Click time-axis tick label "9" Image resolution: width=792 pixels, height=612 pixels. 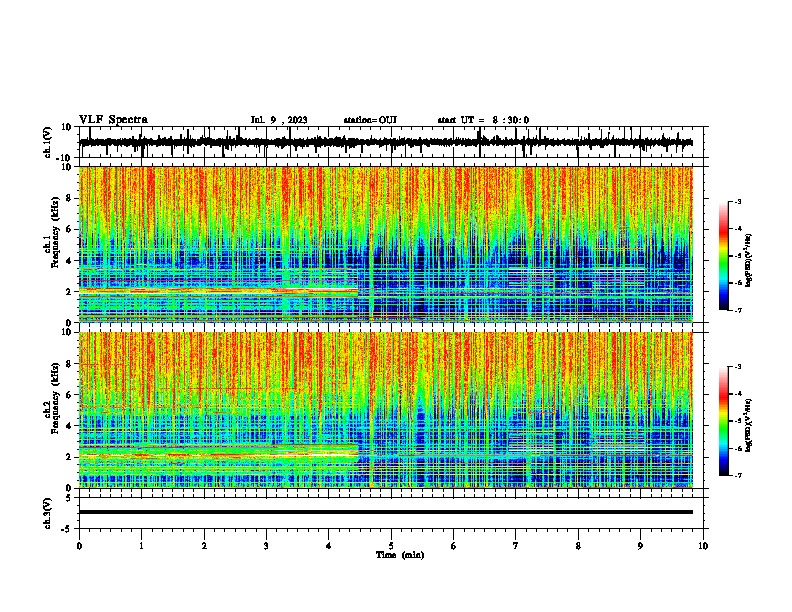(x=640, y=546)
